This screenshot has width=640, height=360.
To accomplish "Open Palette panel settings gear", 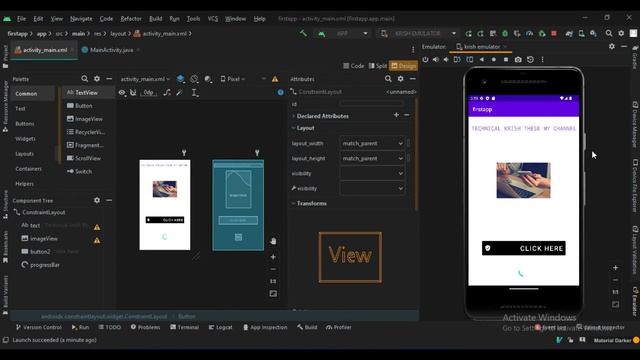I will pos(97,79).
